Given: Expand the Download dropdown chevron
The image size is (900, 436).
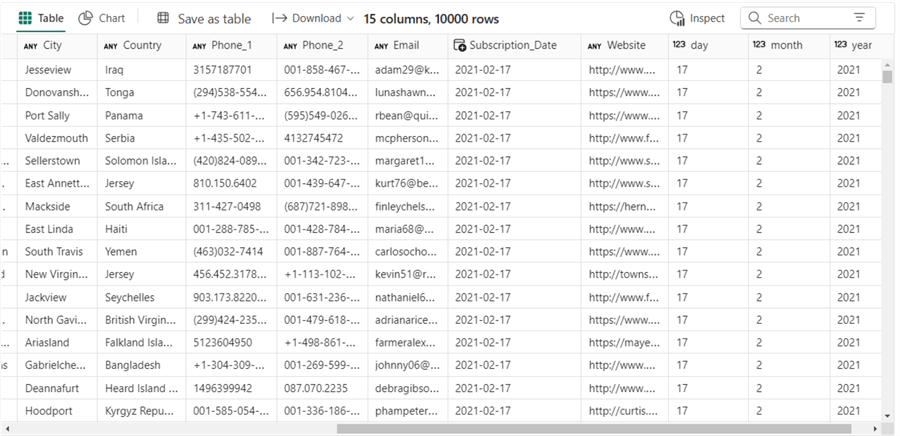Looking at the screenshot, I should [350, 18].
